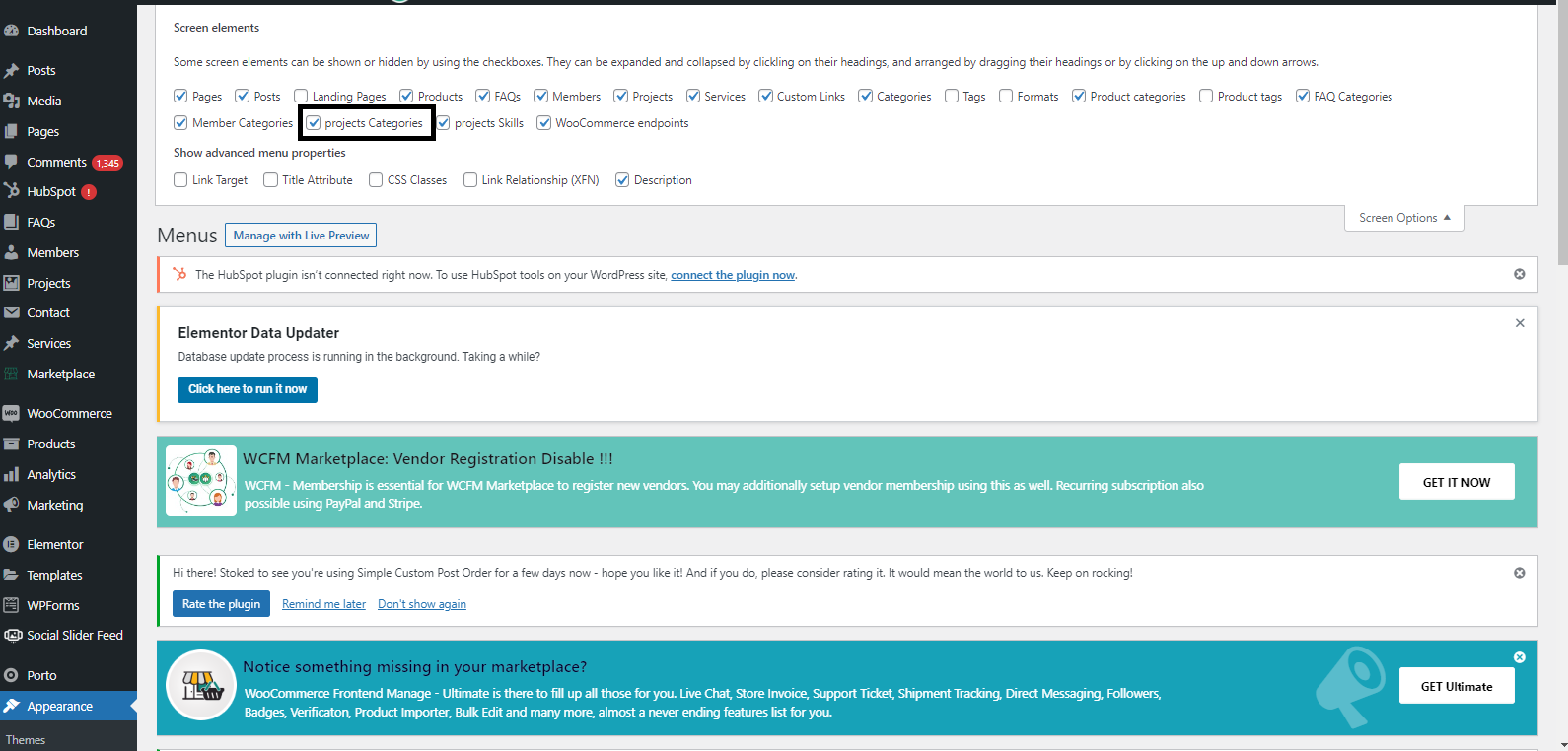Enable Title Attribute checkbox
Screen dimensions: 1568x751
click(x=270, y=180)
